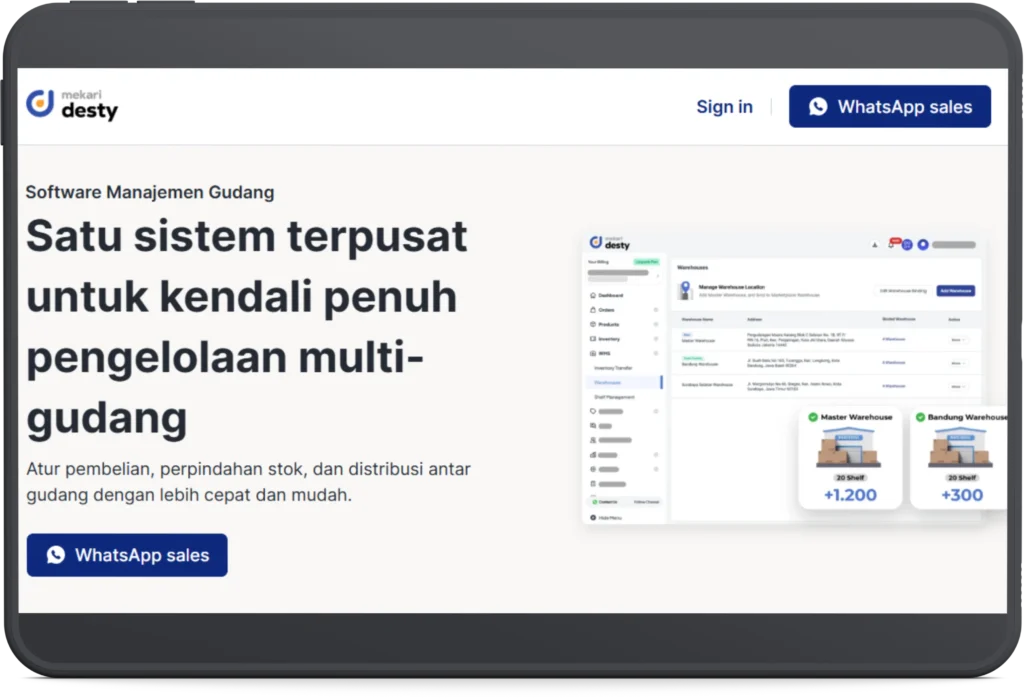The image size is (1024, 699).
Task: Open the Orders bag icon in sidebar
Action: 593,310
